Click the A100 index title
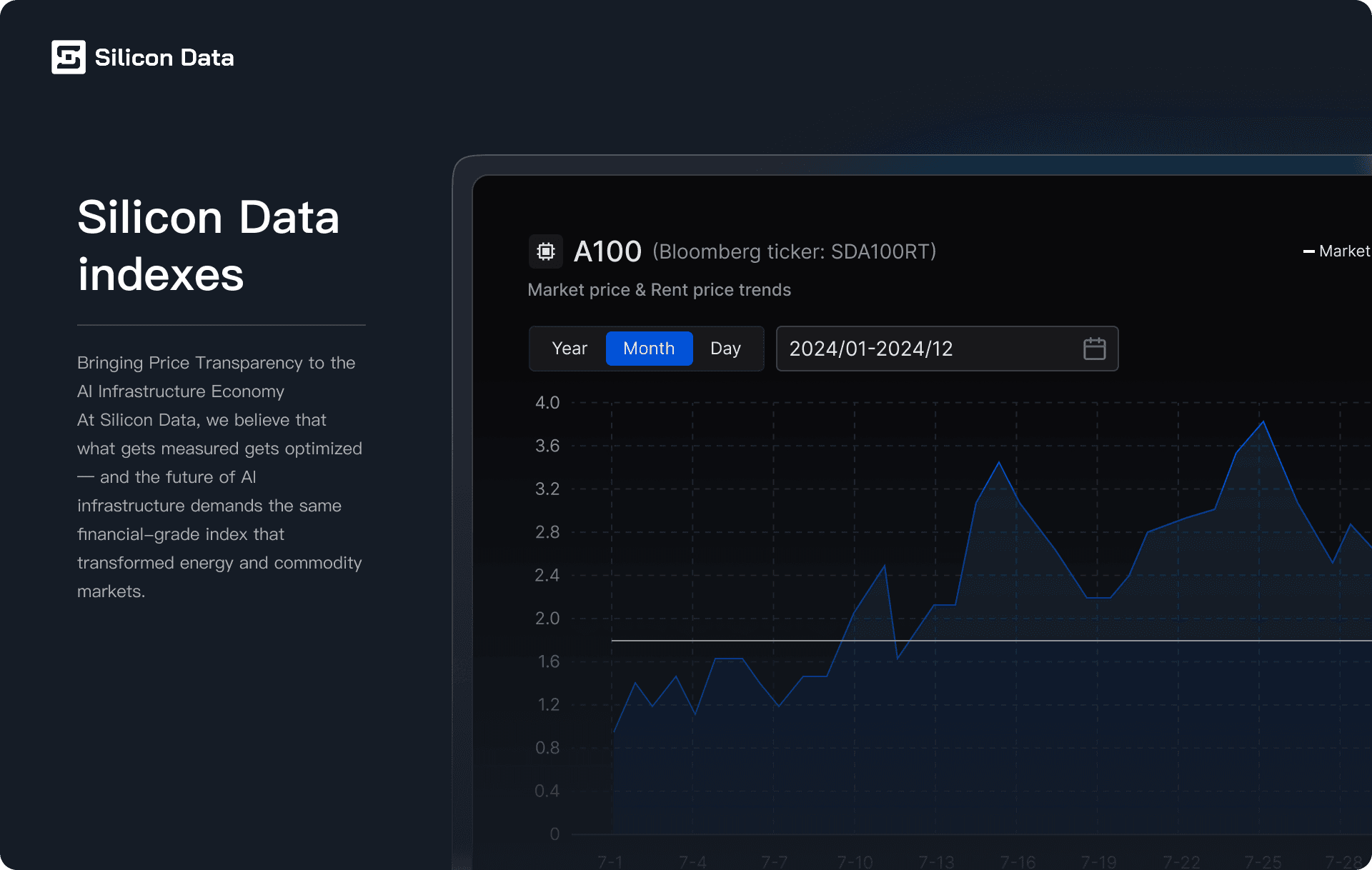 click(x=607, y=251)
